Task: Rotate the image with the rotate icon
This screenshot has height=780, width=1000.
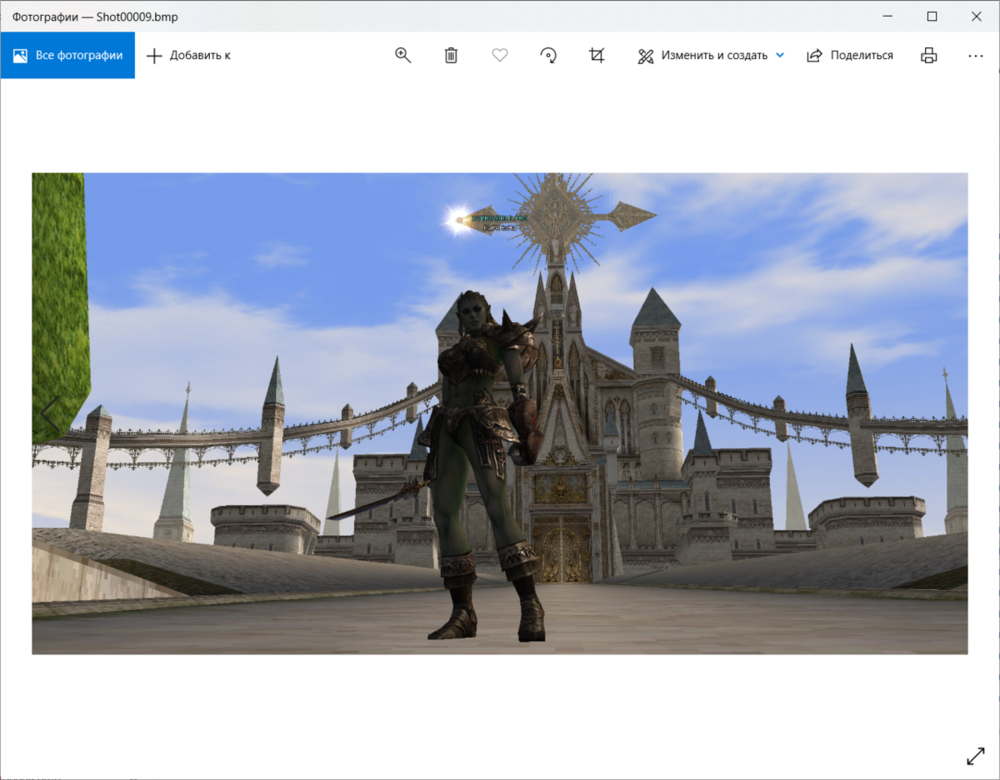Action: pyautogui.click(x=548, y=55)
